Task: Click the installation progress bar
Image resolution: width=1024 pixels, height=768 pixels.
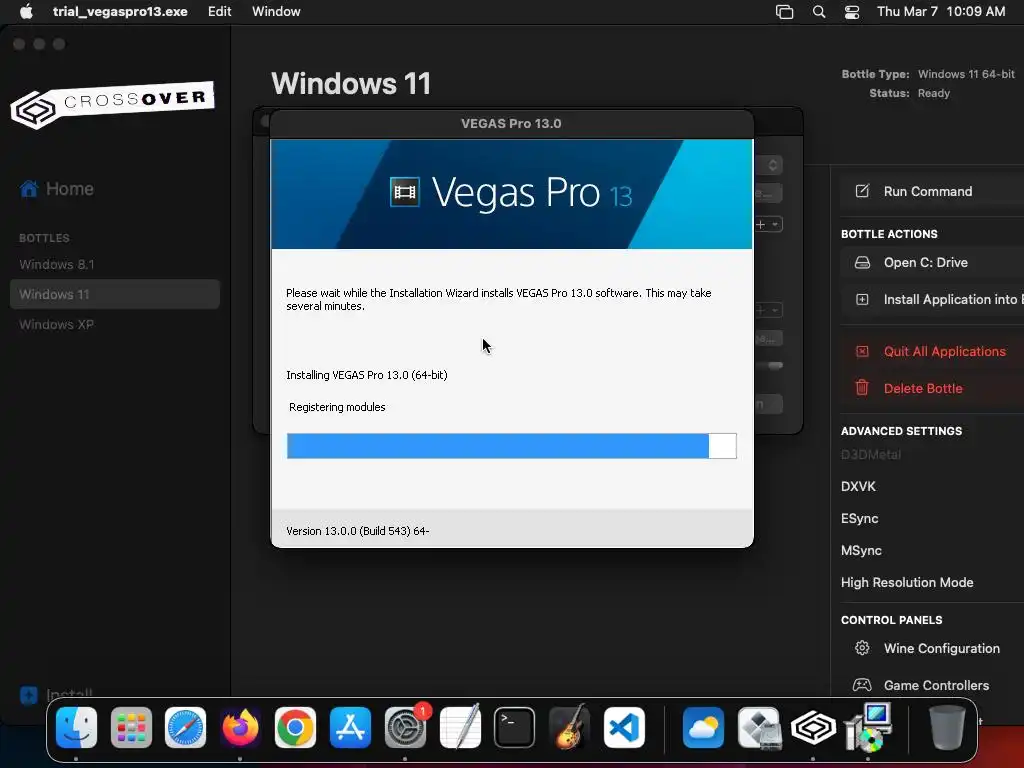Action: click(x=511, y=446)
